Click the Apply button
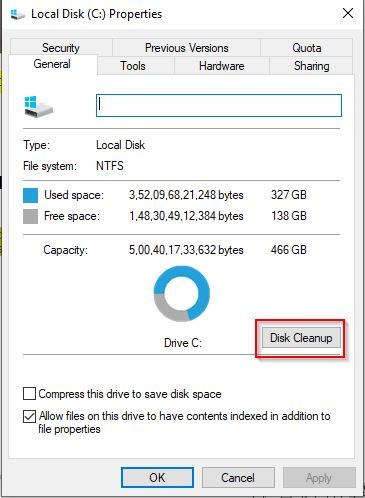The width and height of the screenshot is (365, 498). click(319, 477)
